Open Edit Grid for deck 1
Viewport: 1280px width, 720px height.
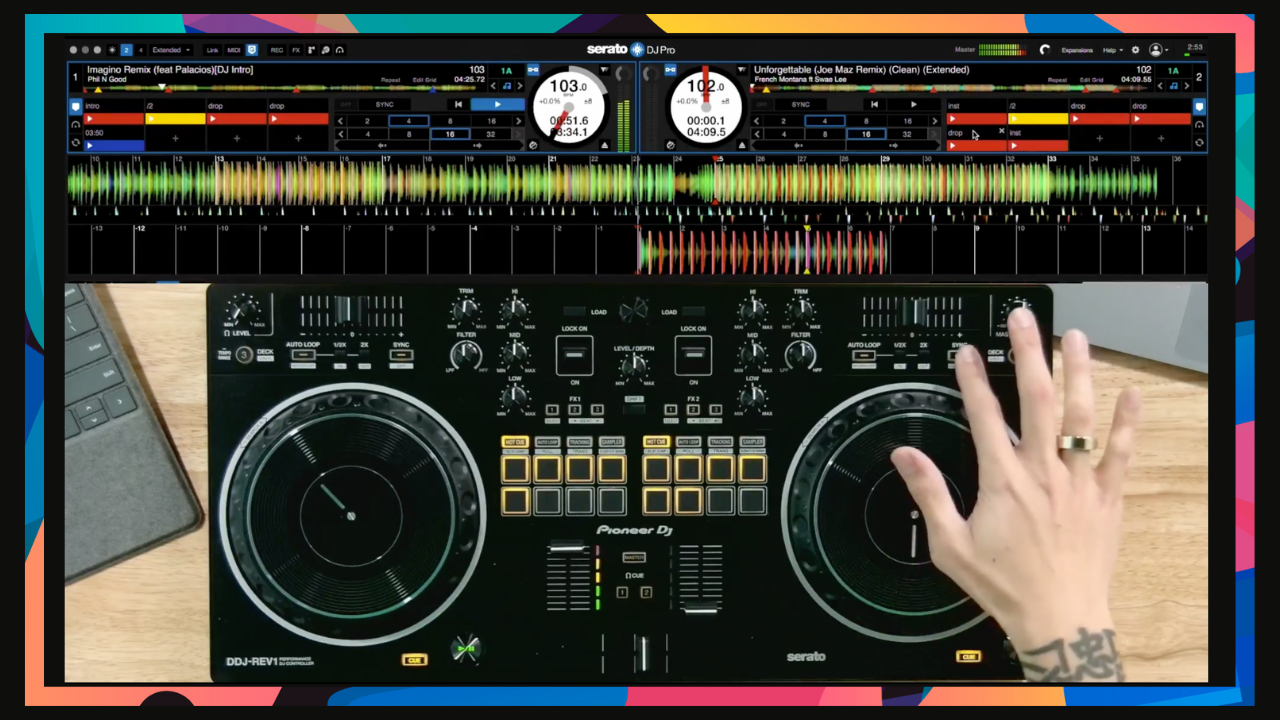pyautogui.click(x=424, y=80)
